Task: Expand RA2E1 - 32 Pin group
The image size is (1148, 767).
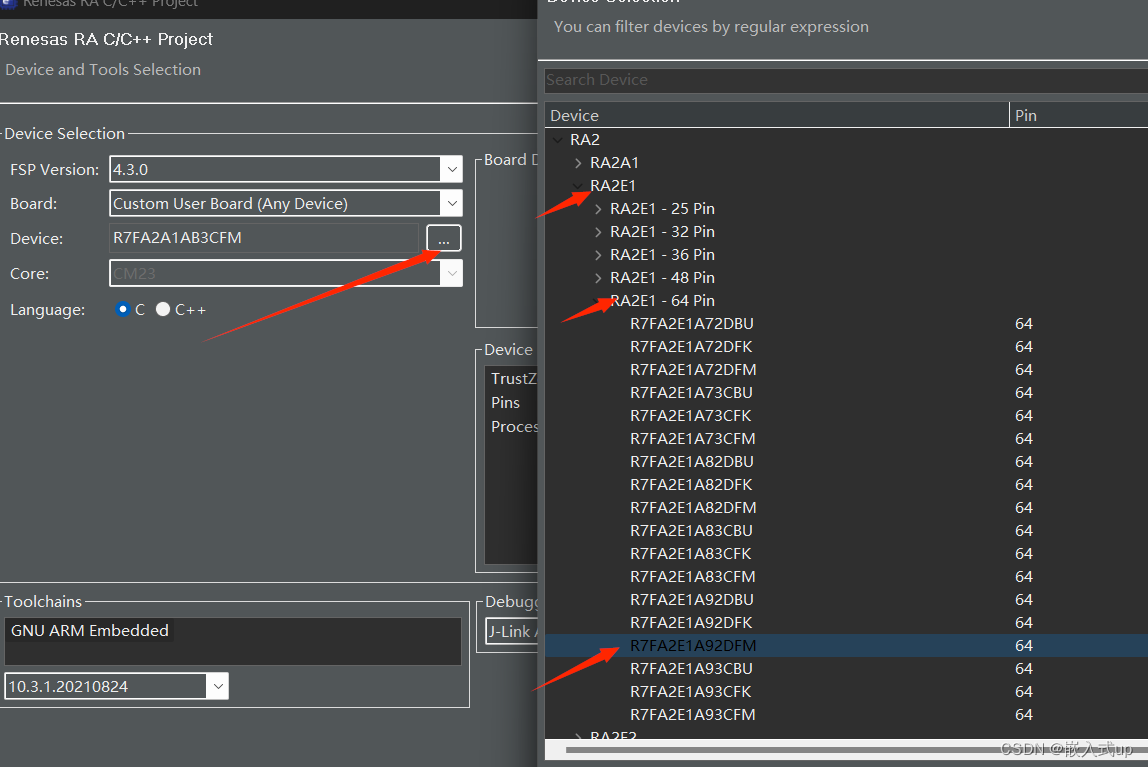Action: 598,231
